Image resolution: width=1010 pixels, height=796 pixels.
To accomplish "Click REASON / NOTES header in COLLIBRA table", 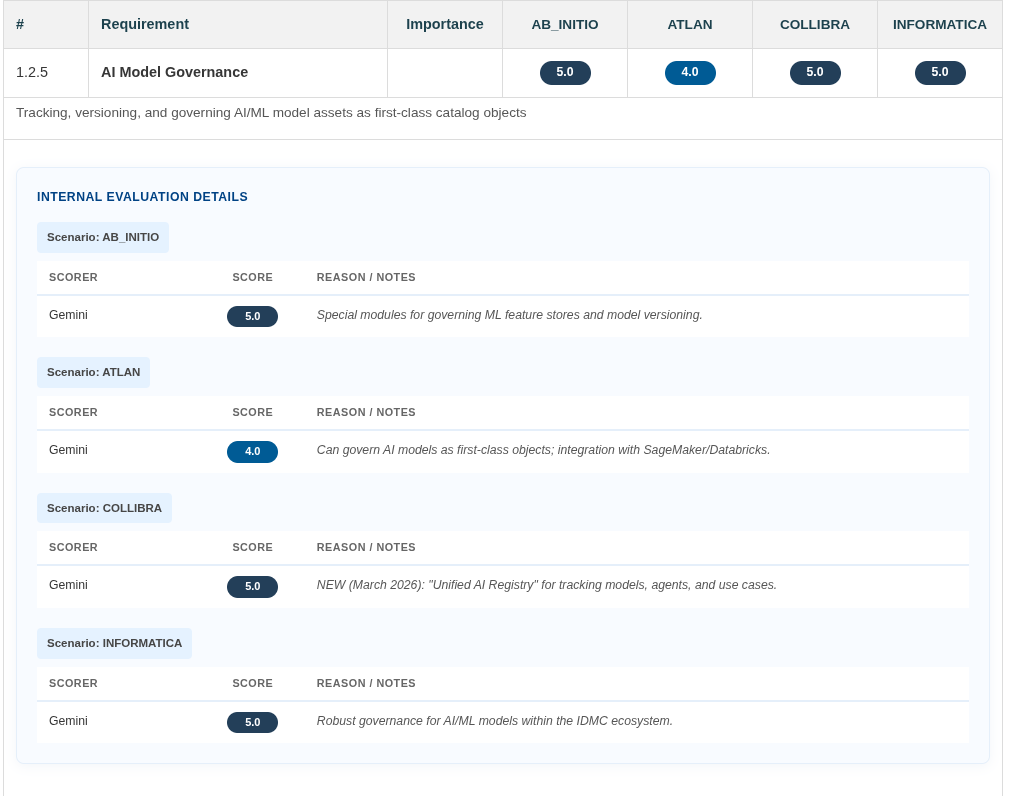I will tap(366, 547).
